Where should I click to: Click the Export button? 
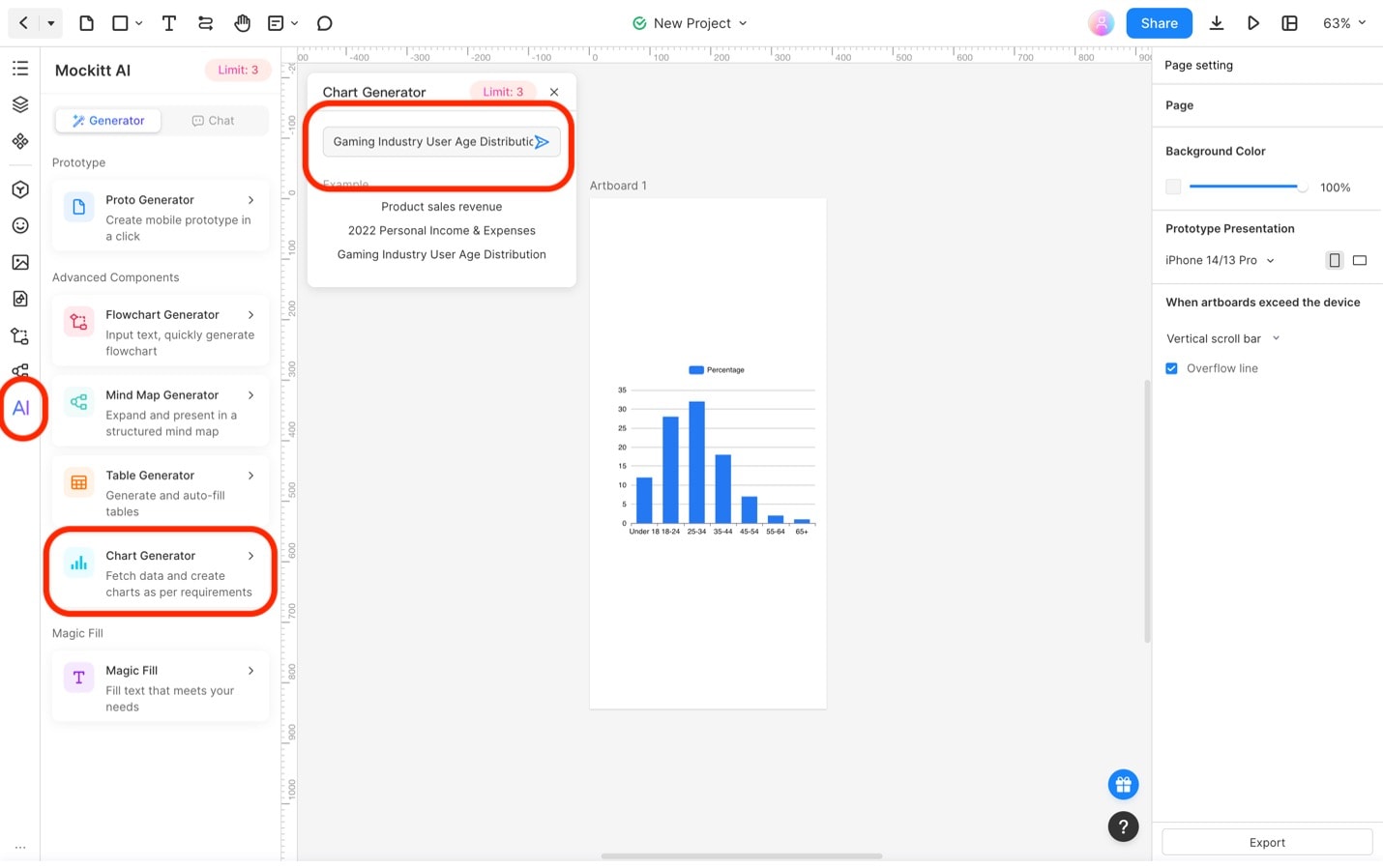pyautogui.click(x=1267, y=842)
